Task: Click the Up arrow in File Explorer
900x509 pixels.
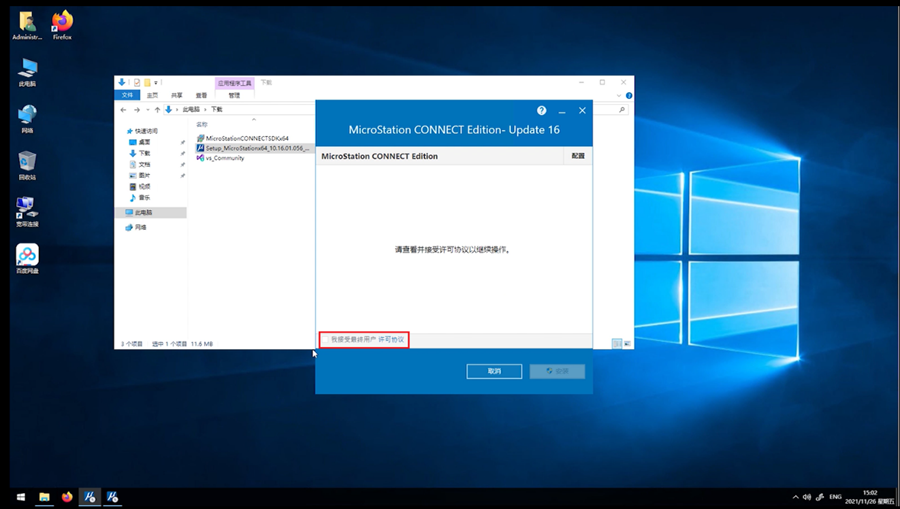Action: 157,110
